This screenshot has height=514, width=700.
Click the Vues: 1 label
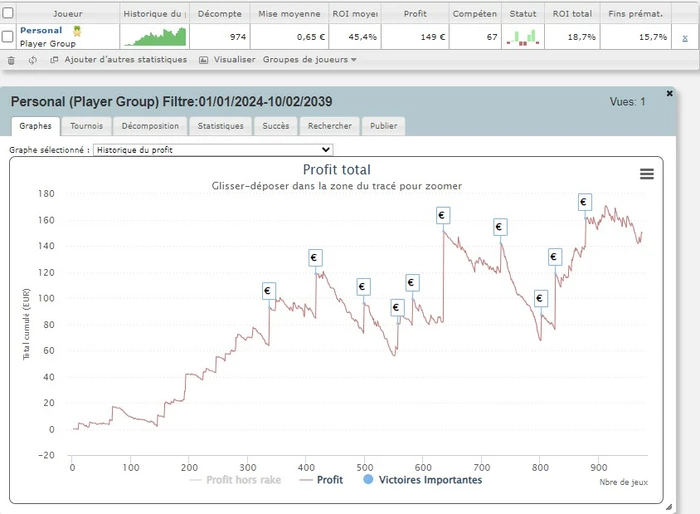[627, 102]
